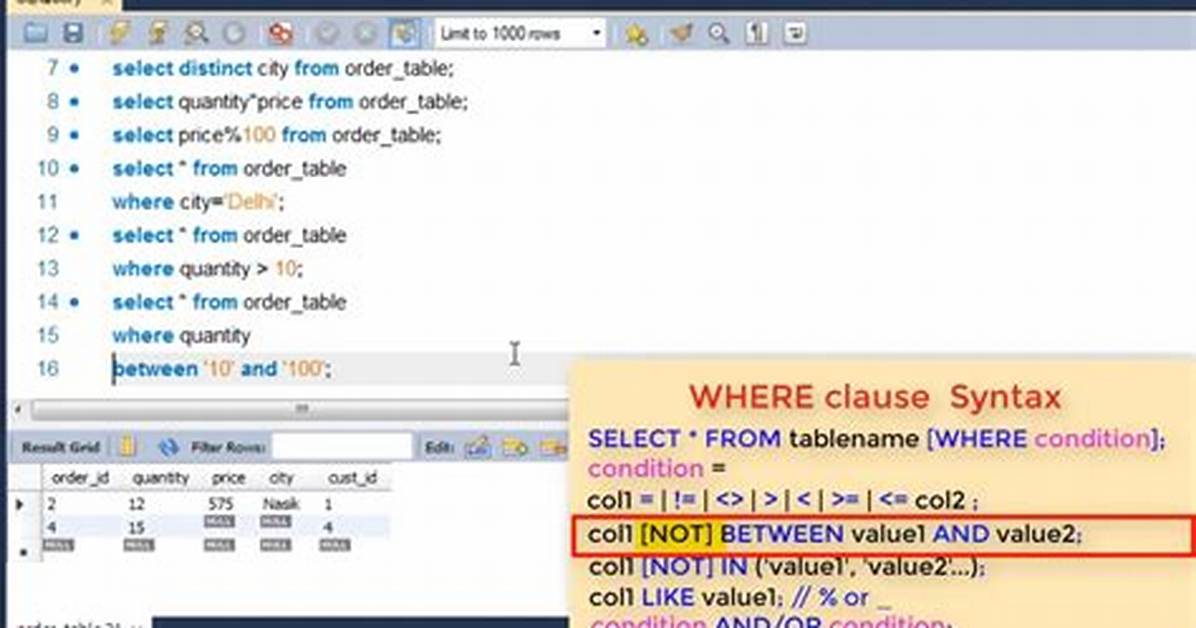Commit the current transaction
The height and width of the screenshot is (628, 1196).
coord(327,33)
